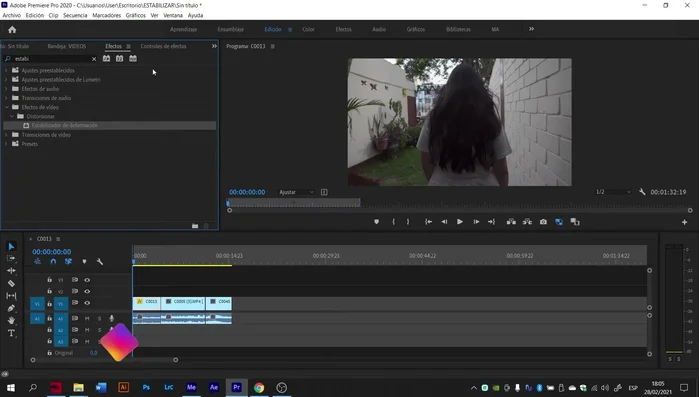Open the Secuencia menu
The height and width of the screenshot is (397, 699).
coord(75,15)
